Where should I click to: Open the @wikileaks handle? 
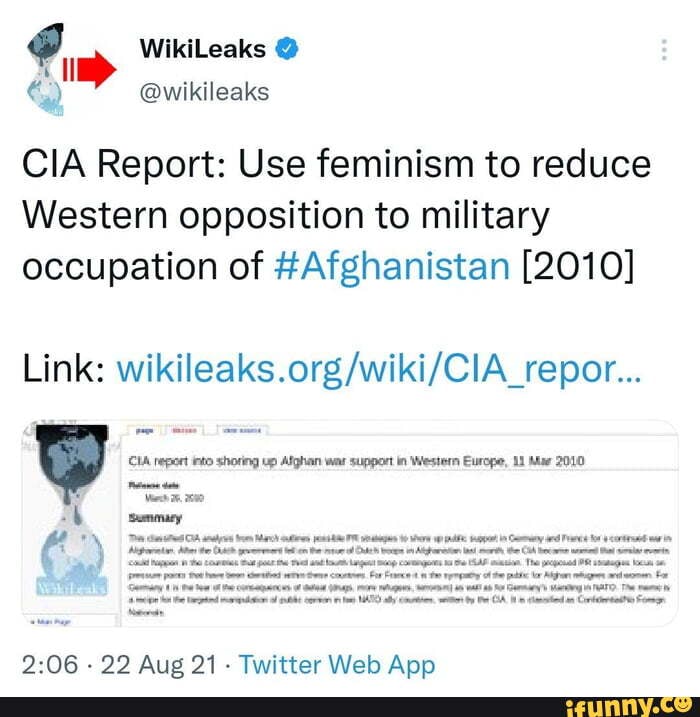pyautogui.click(x=204, y=92)
